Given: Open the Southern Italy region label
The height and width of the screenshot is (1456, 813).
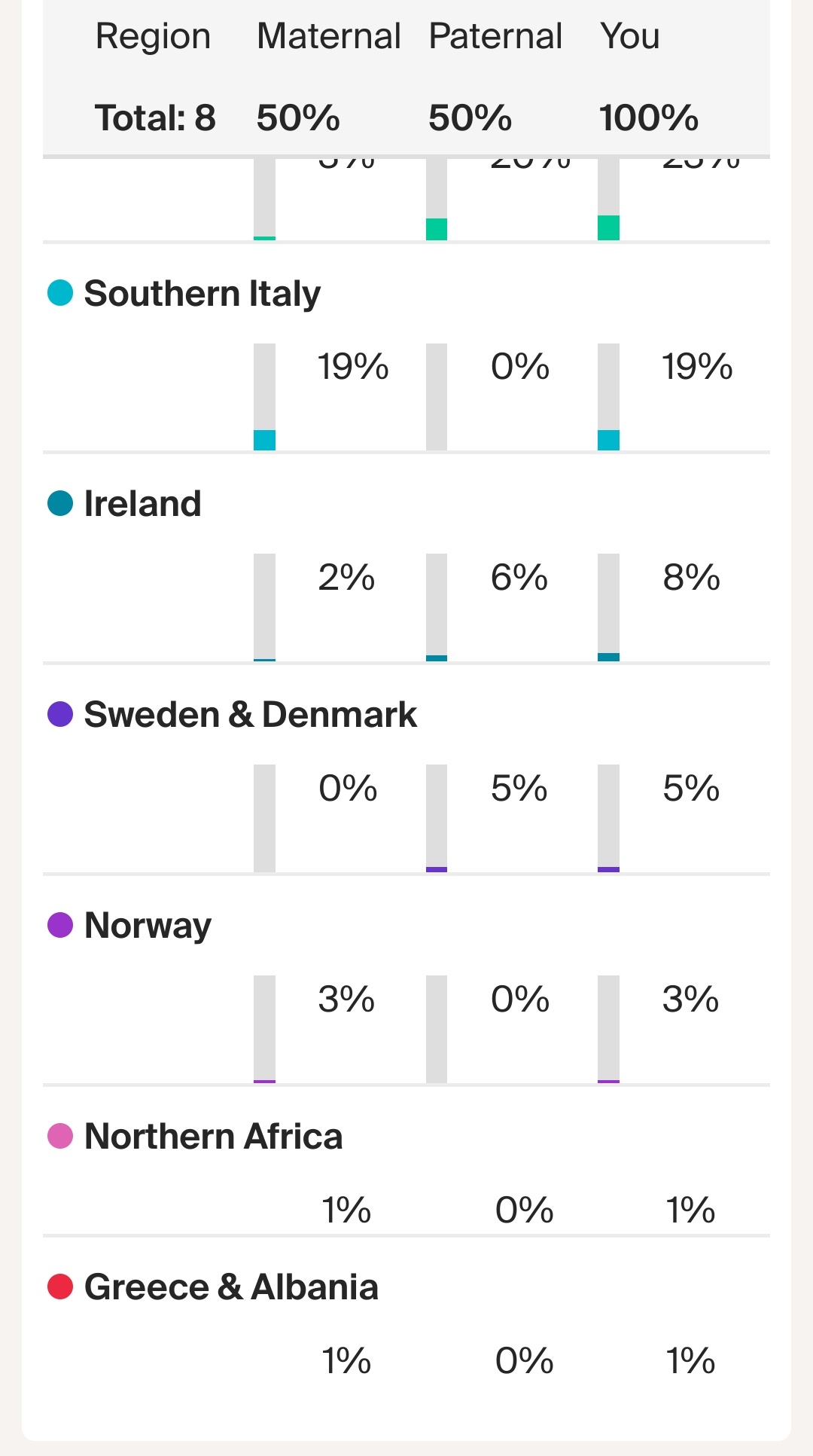Looking at the screenshot, I should pos(202,293).
